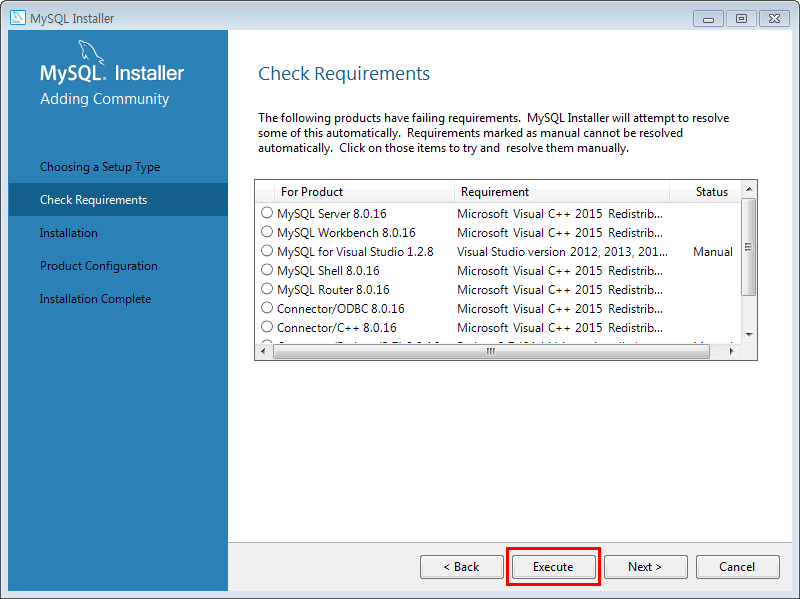800x599 pixels.
Task: Close the MySQL Installer window
Action: [x=774, y=19]
